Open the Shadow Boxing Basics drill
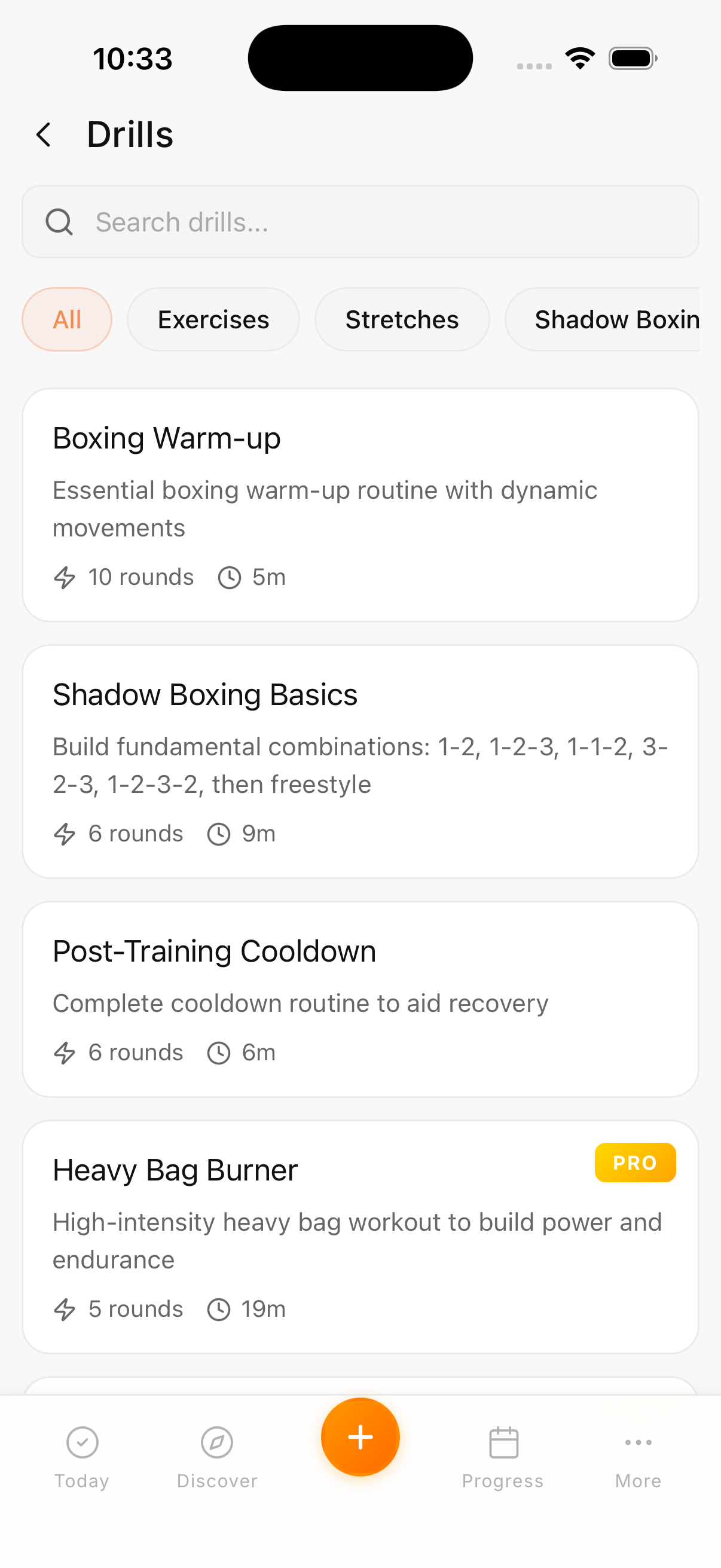Viewport: 721px width, 1568px height. tap(360, 761)
